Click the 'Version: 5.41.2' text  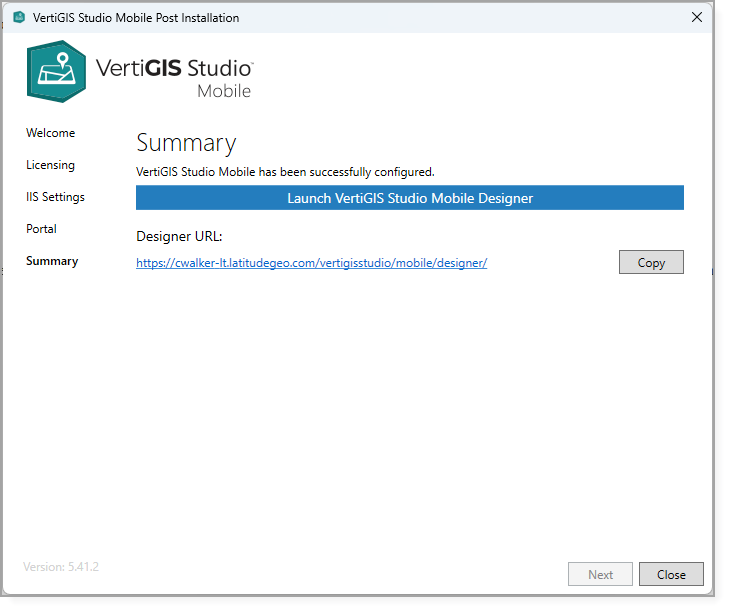61,567
